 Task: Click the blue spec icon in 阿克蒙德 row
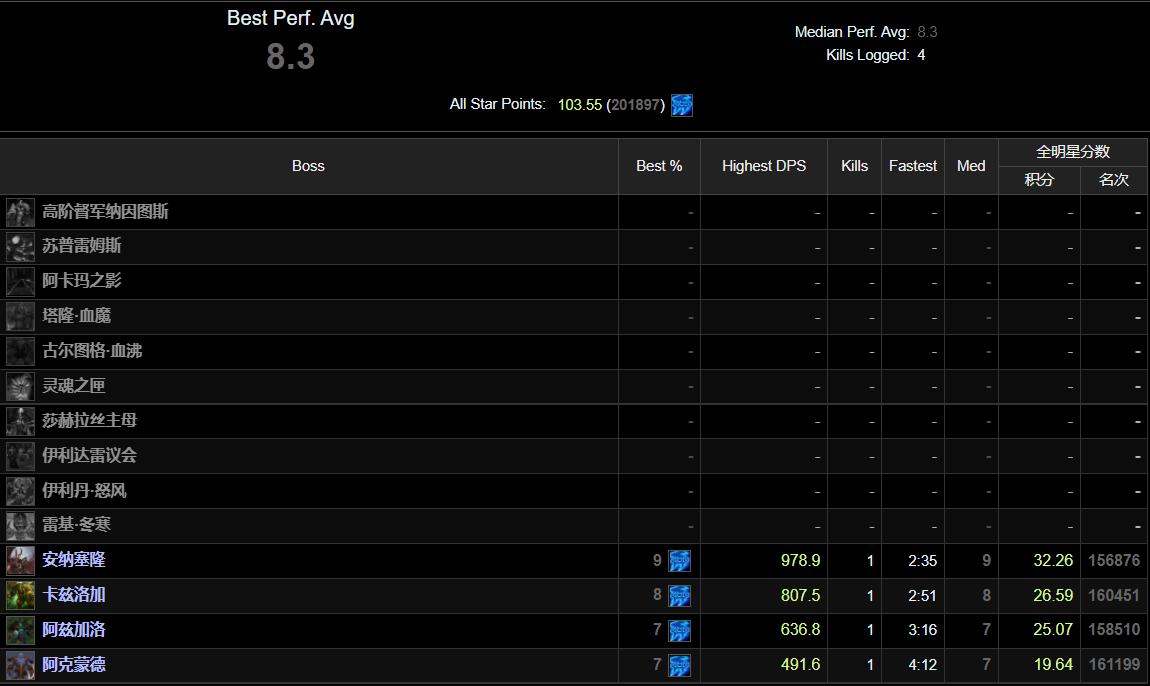[679, 665]
